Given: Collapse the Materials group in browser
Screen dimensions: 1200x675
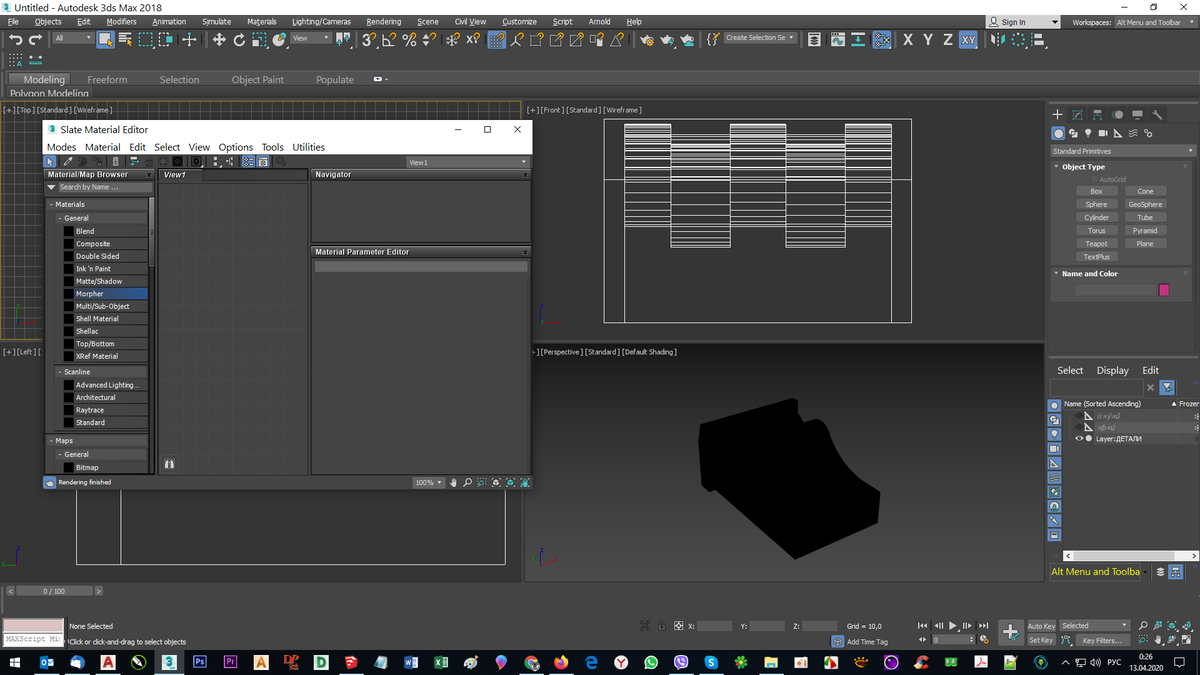Looking at the screenshot, I should click(52, 204).
